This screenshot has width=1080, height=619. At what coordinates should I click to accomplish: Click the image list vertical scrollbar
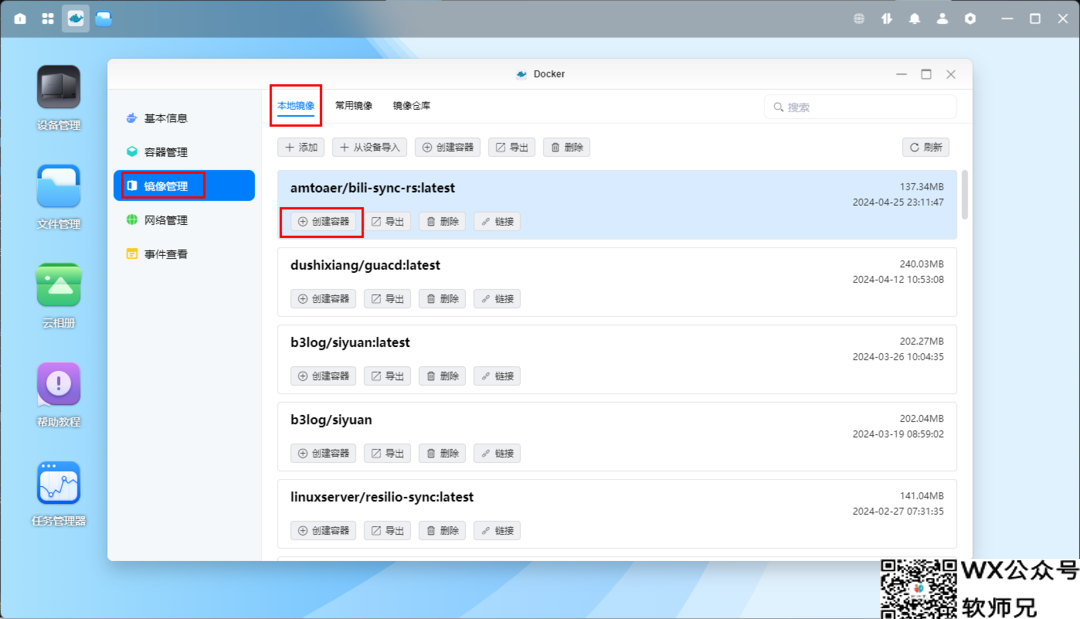click(x=965, y=195)
